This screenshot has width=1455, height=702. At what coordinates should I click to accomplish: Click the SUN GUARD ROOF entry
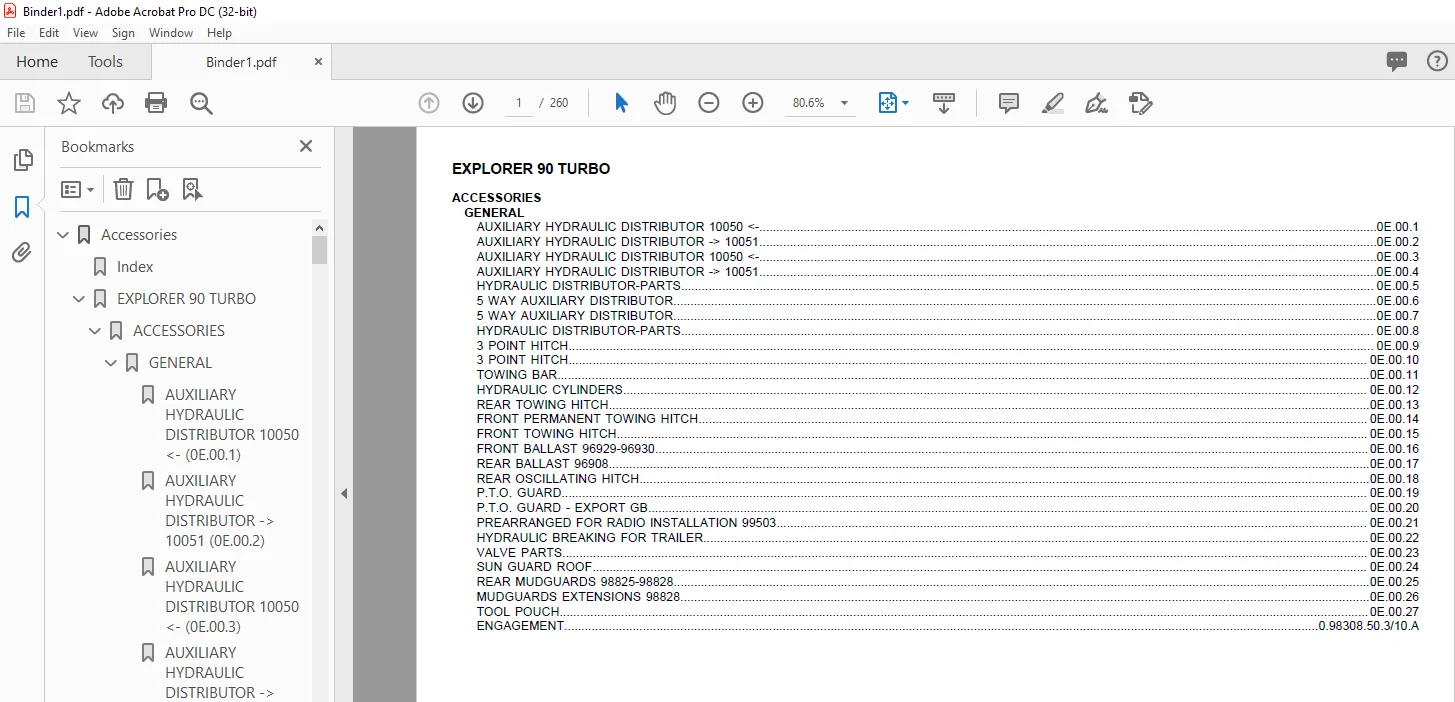pyautogui.click(x=947, y=567)
